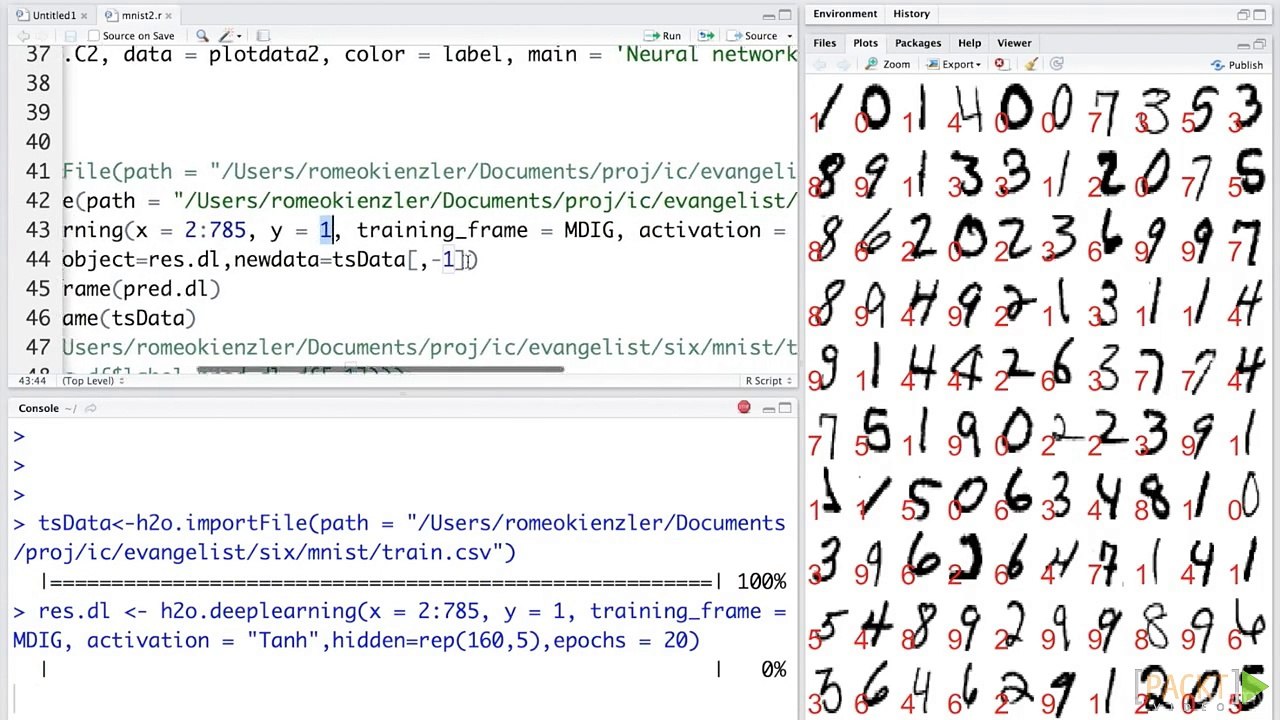Open the Source options dropdown arrow

pos(788,36)
